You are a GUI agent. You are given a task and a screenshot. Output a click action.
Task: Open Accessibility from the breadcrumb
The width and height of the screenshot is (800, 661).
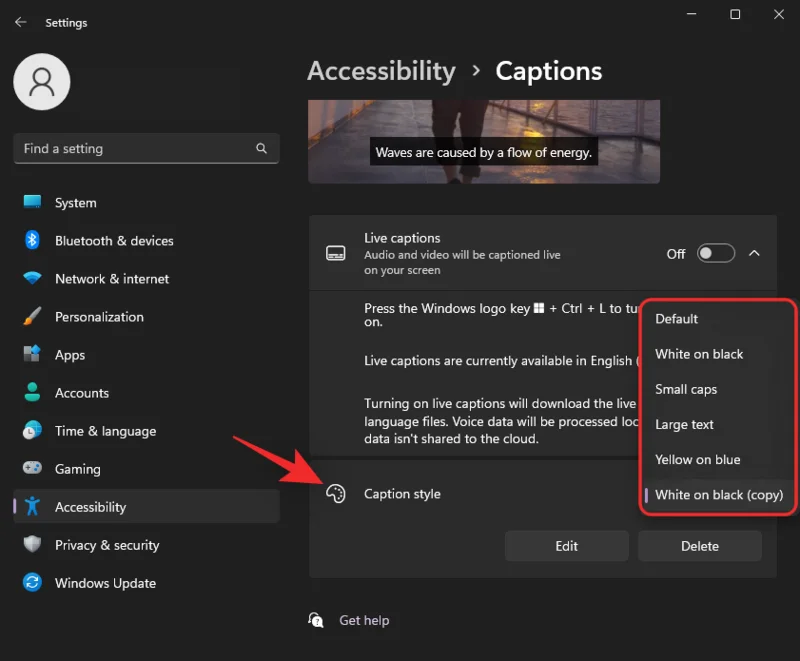tap(381, 70)
